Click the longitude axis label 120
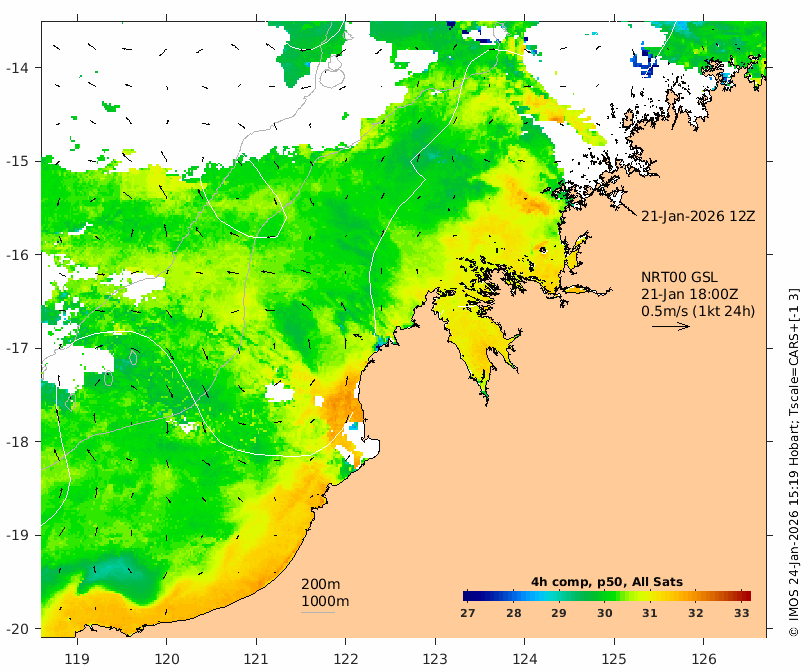 (x=167, y=659)
